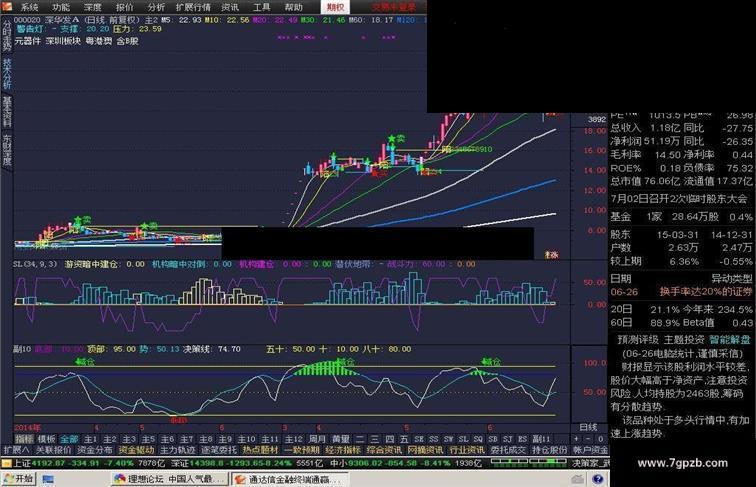Select the 主5 indicator preset
The image size is (756, 487).
pos(148,439)
